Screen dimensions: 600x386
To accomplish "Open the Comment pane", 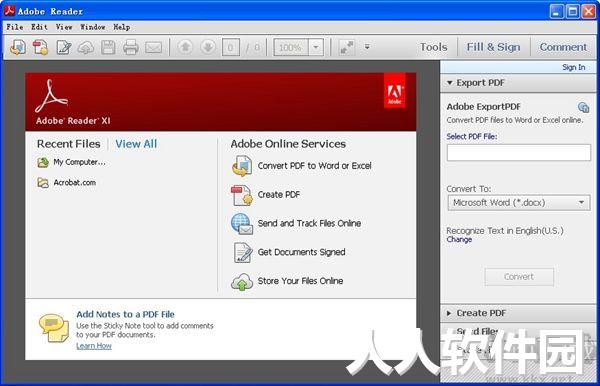I will pos(563,47).
